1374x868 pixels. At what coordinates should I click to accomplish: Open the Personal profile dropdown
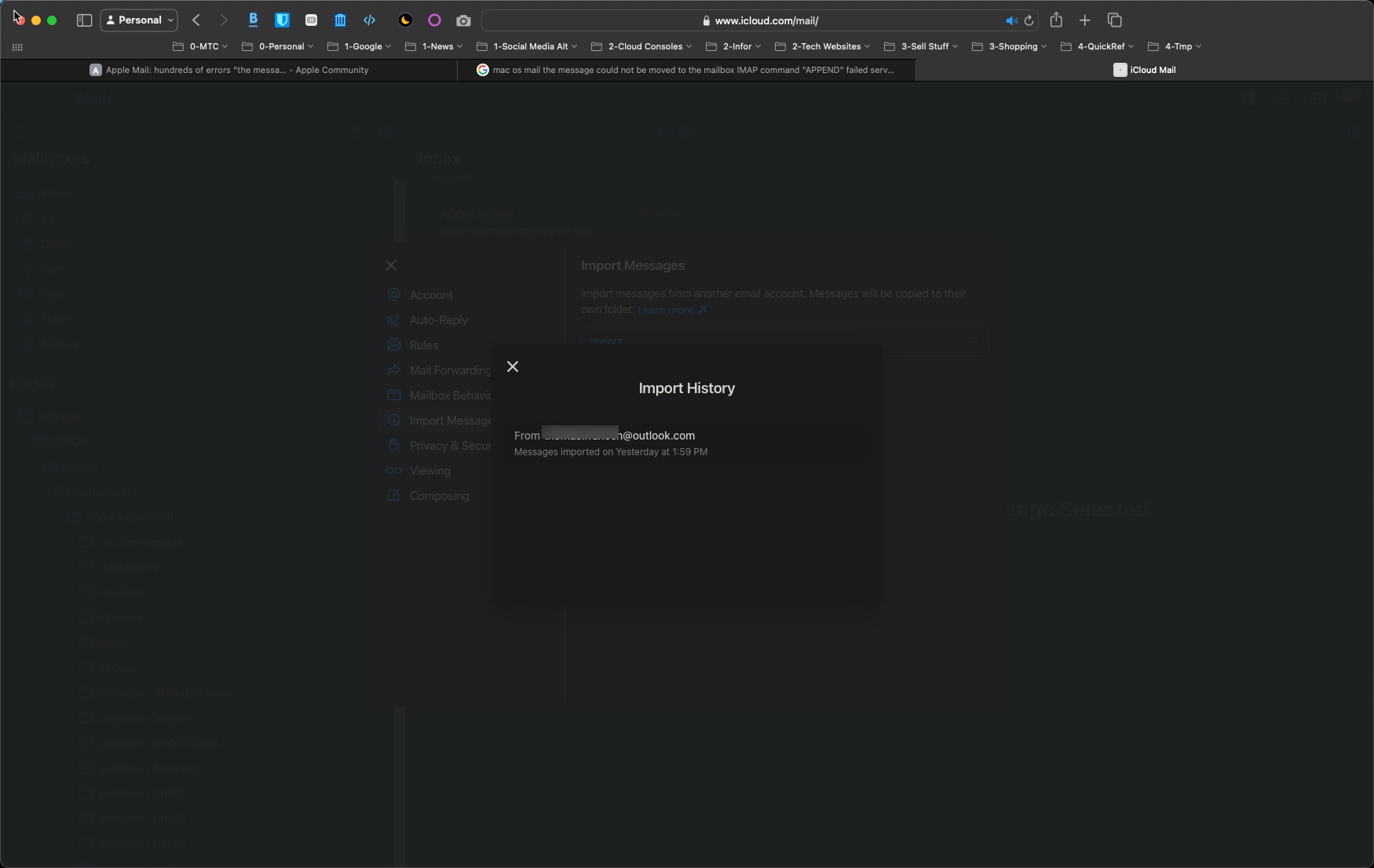(139, 20)
